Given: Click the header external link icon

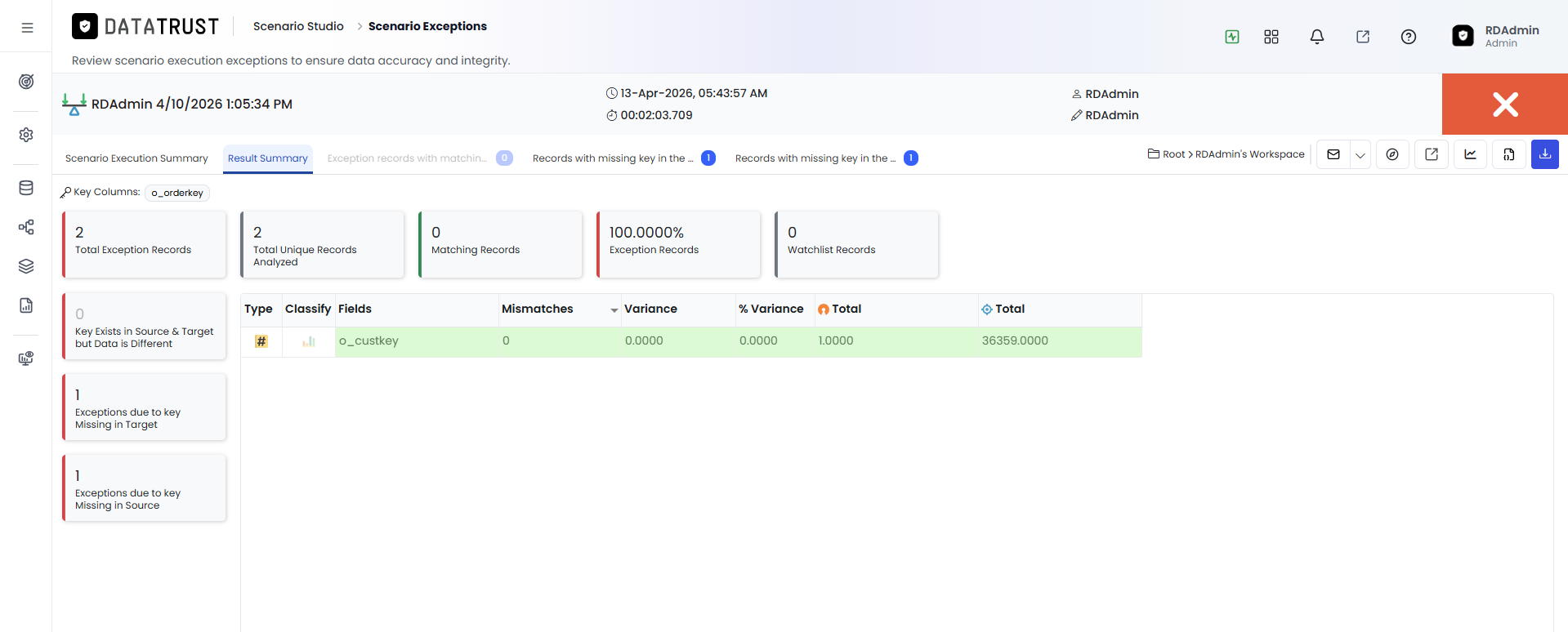Looking at the screenshot, I should [1363, 37].
